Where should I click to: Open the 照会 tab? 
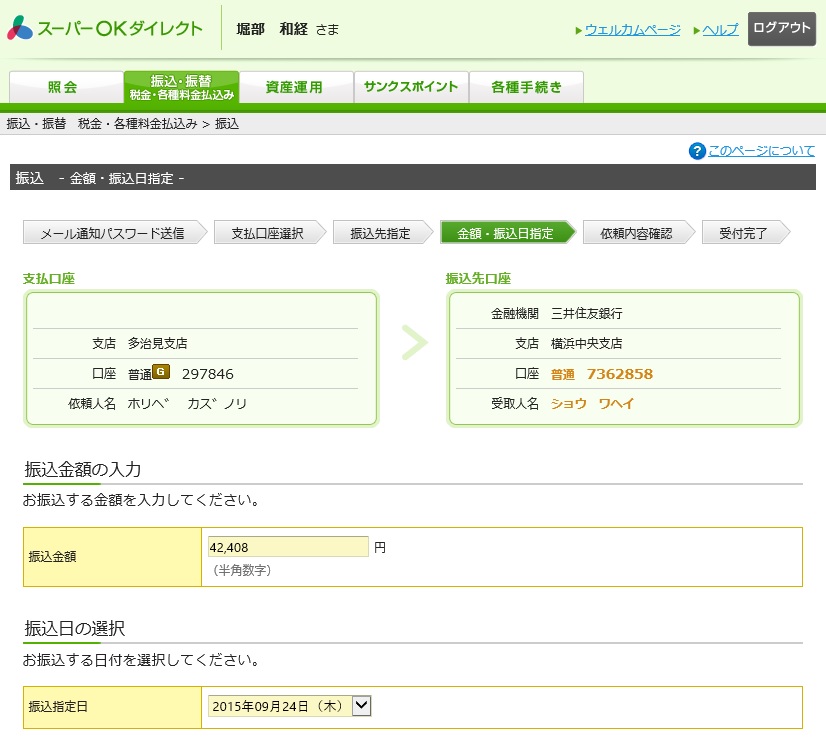[65, 87]
